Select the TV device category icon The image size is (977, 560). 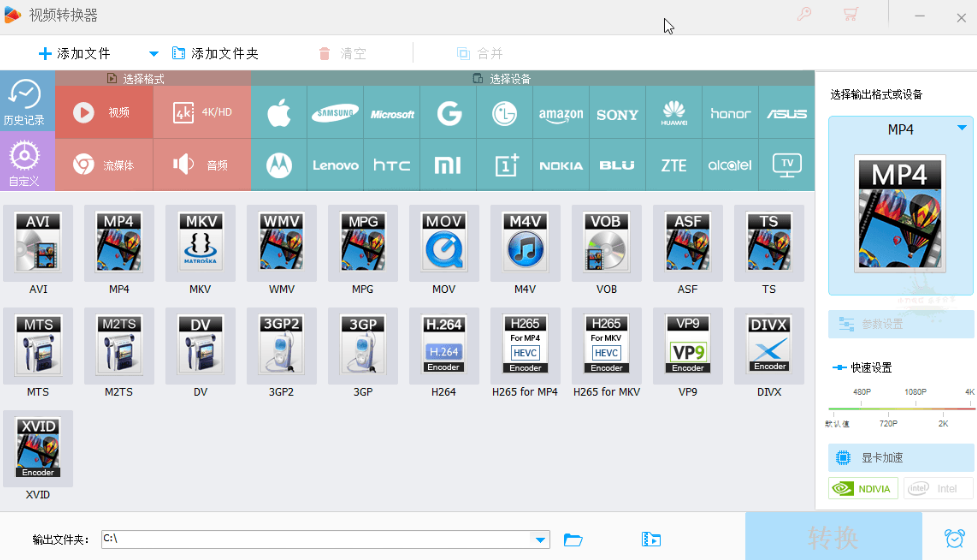787,165
